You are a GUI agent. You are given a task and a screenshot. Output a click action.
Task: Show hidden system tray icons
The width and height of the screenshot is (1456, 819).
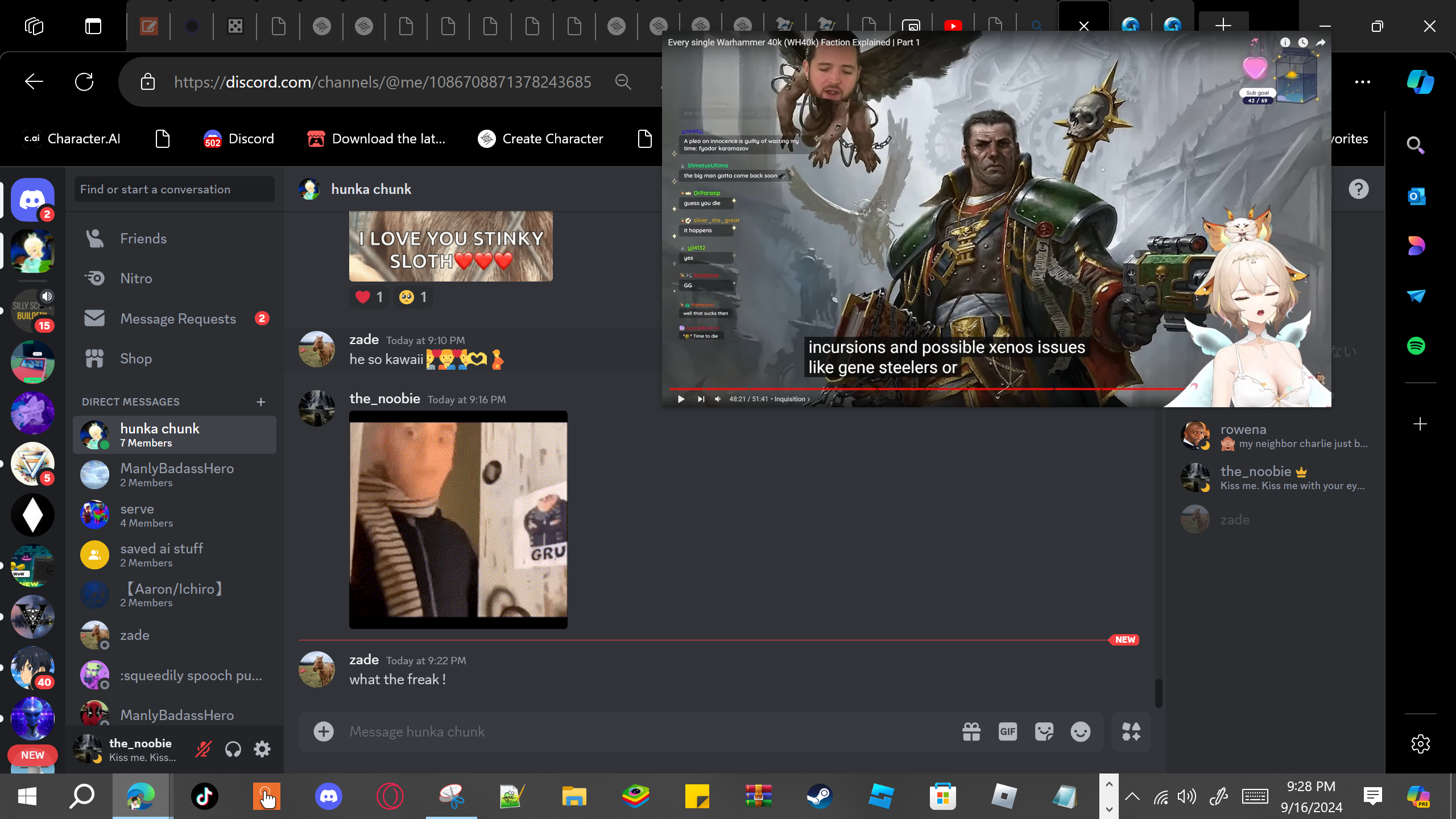pyautogui.click(x=1132, y=796)
